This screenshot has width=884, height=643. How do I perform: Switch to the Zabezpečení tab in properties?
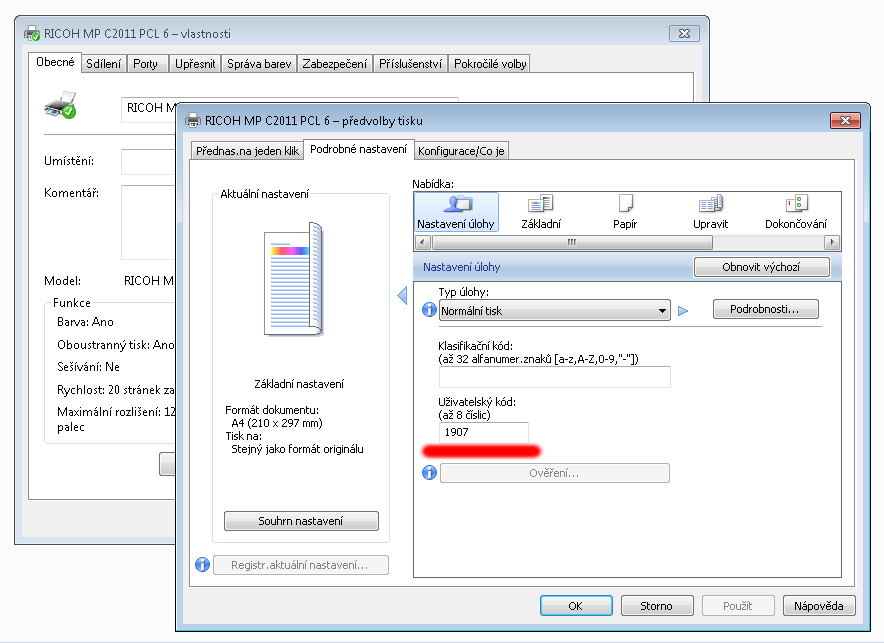pyautogui.click(x=335, y=64)
